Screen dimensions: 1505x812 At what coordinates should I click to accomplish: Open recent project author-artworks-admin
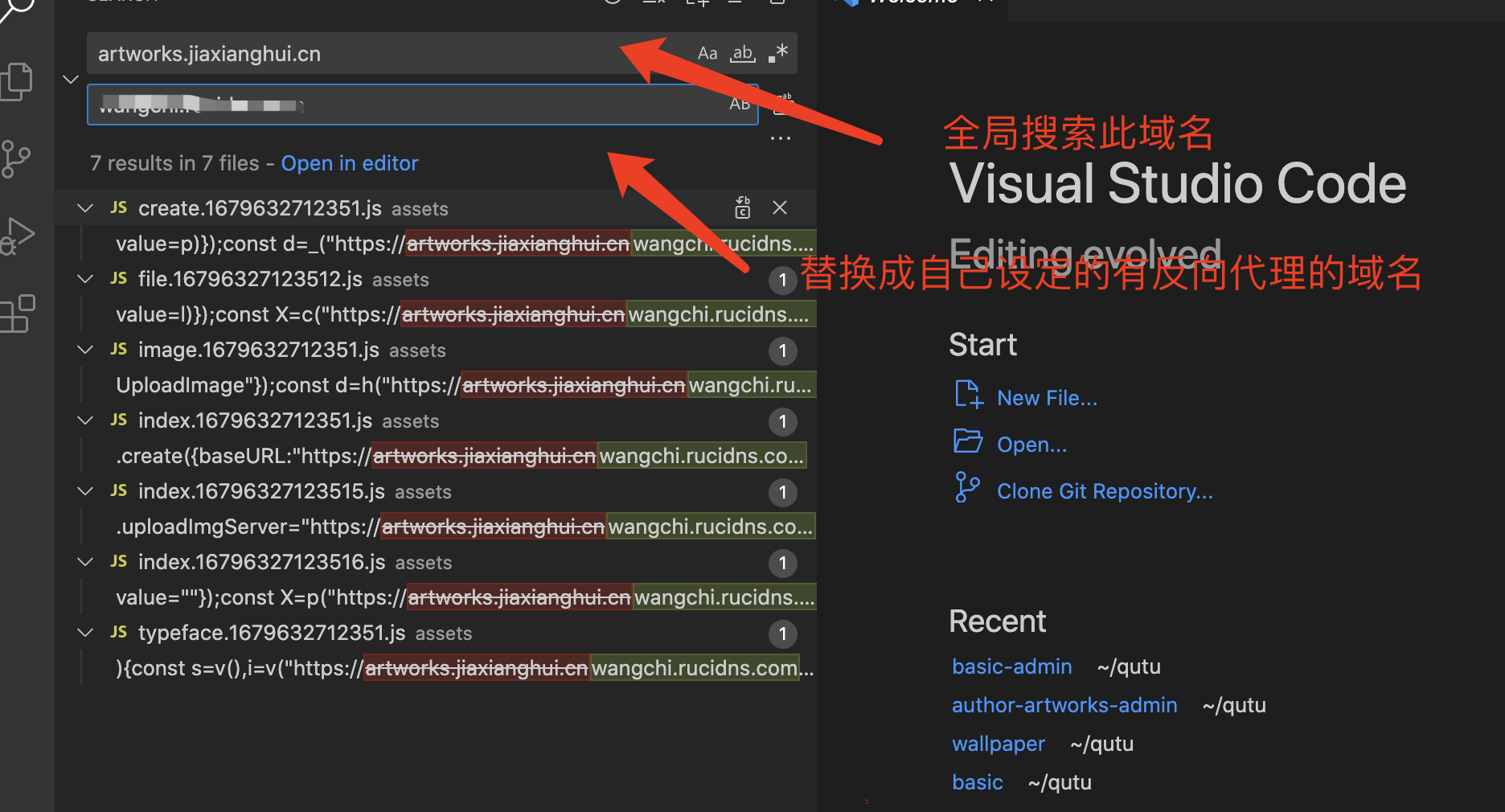pyautogui.click(x=1064, y=705)
